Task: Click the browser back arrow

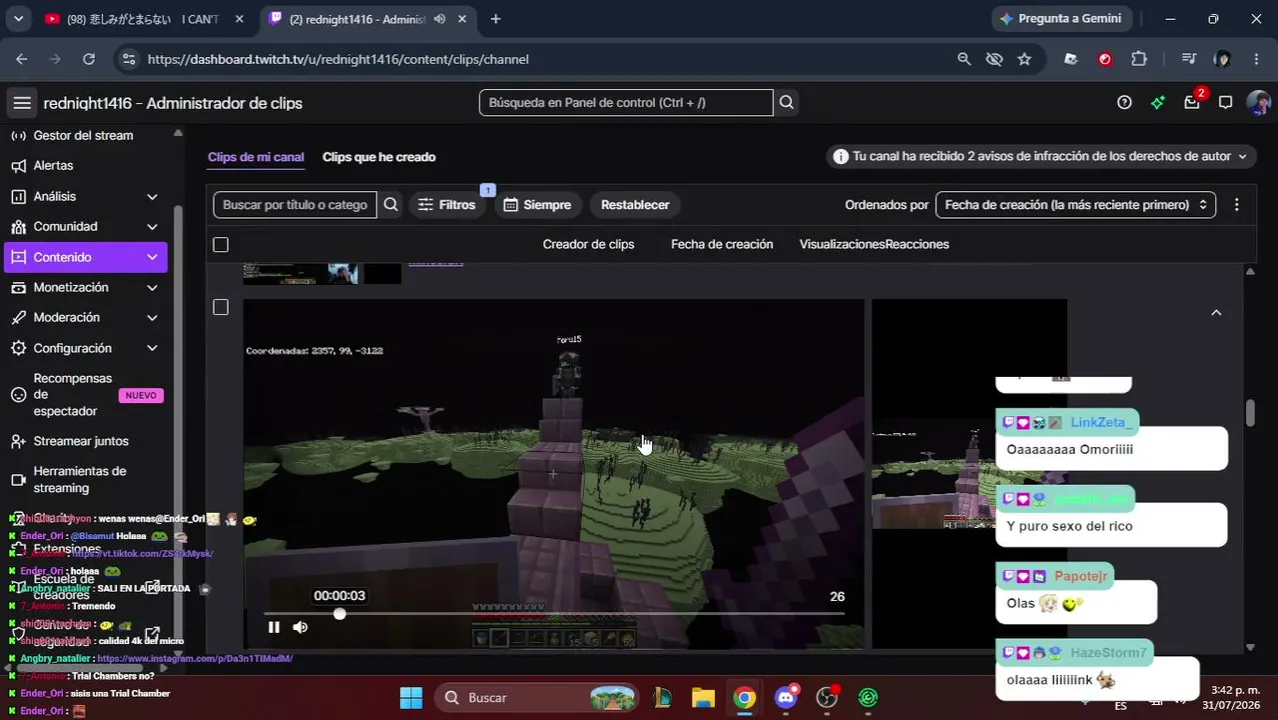Action: 21,59
